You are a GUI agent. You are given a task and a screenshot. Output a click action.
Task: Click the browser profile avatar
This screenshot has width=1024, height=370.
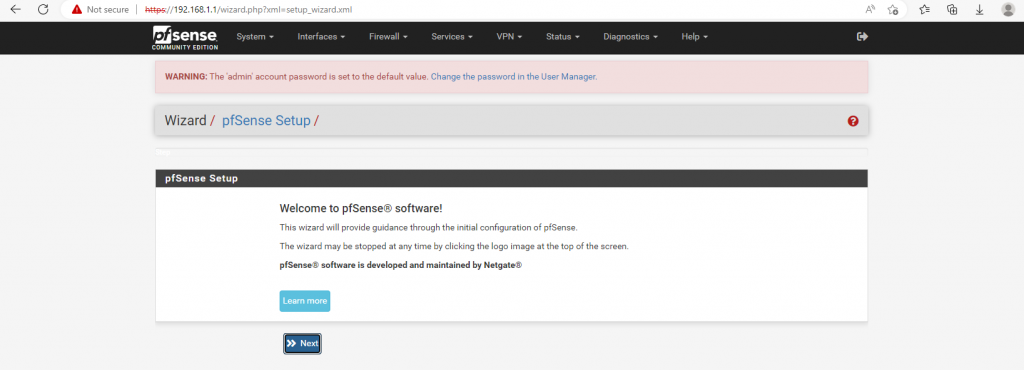pyautogui.click(x=1008, y=9)
